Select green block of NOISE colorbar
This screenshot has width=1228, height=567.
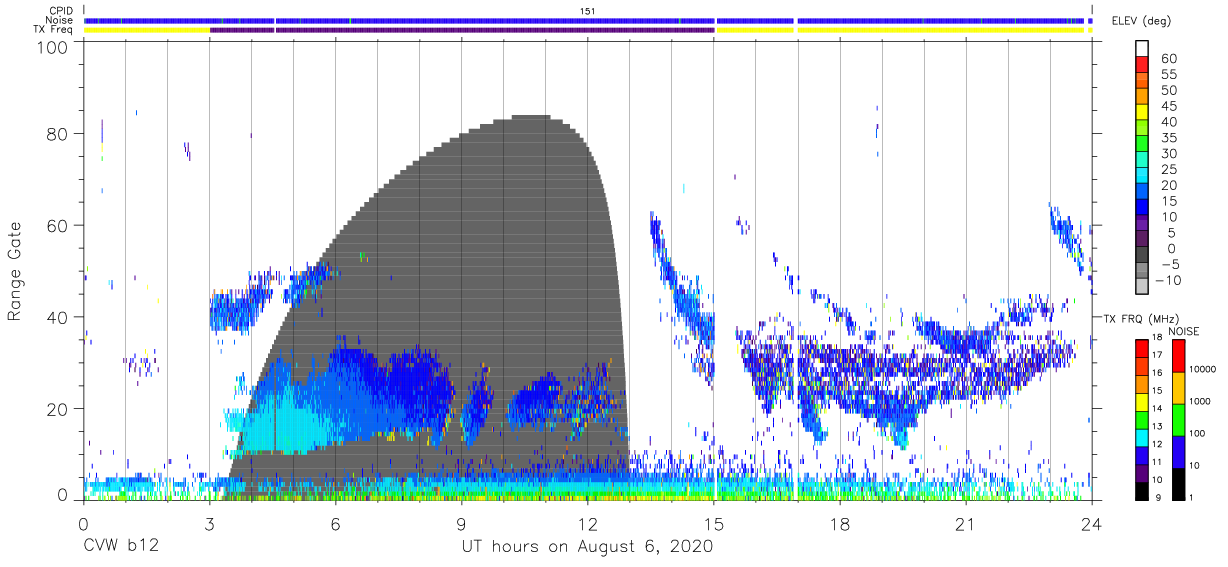(1178, 419)
